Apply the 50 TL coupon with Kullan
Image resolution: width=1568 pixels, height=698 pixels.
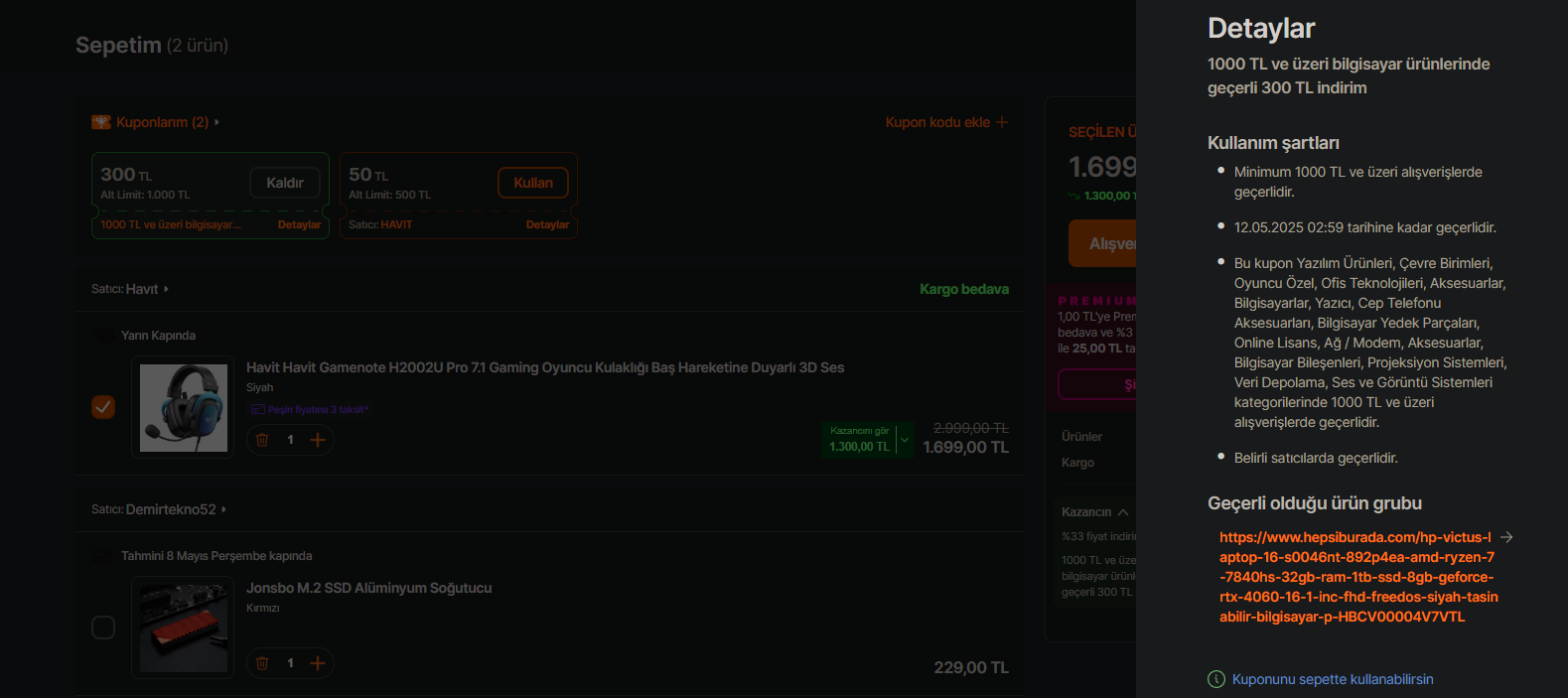pos(533,183)
